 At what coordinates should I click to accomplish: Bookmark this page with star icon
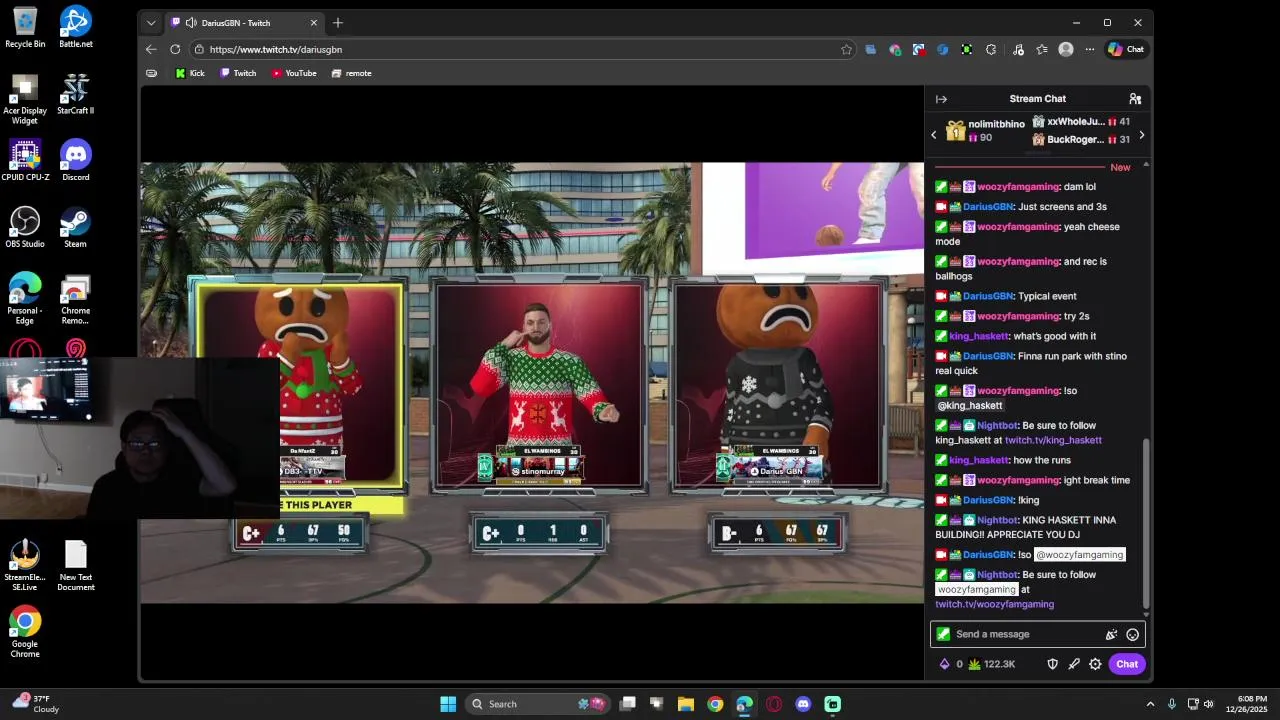[846, 49]
